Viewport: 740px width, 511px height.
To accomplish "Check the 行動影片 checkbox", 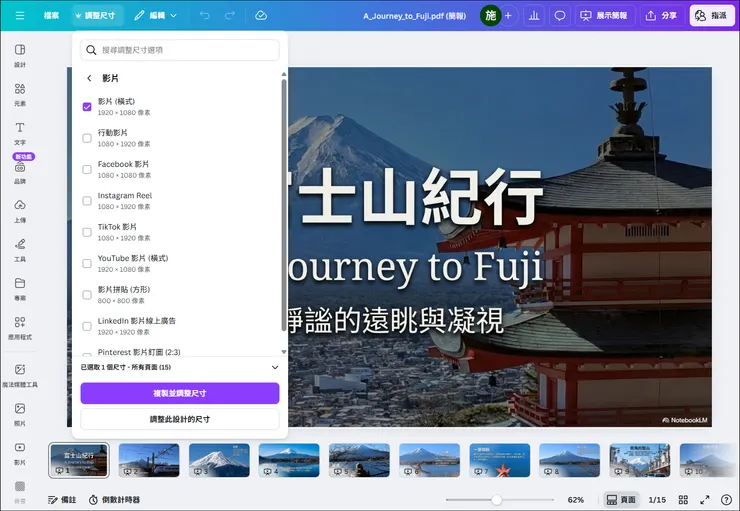I will click(87, 138).
